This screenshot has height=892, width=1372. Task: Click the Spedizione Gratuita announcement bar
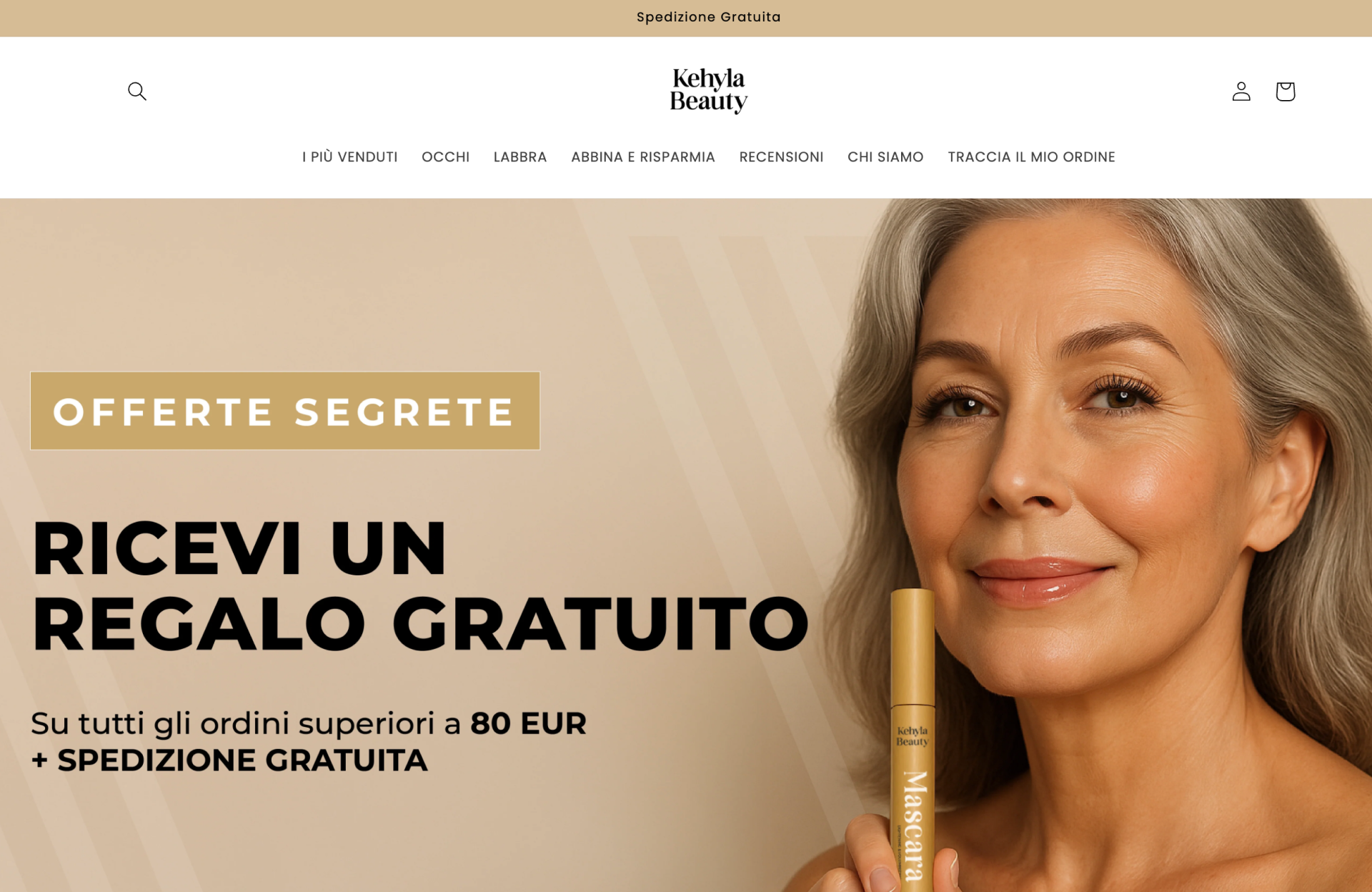pyautogui.click(x=686, y=18)
